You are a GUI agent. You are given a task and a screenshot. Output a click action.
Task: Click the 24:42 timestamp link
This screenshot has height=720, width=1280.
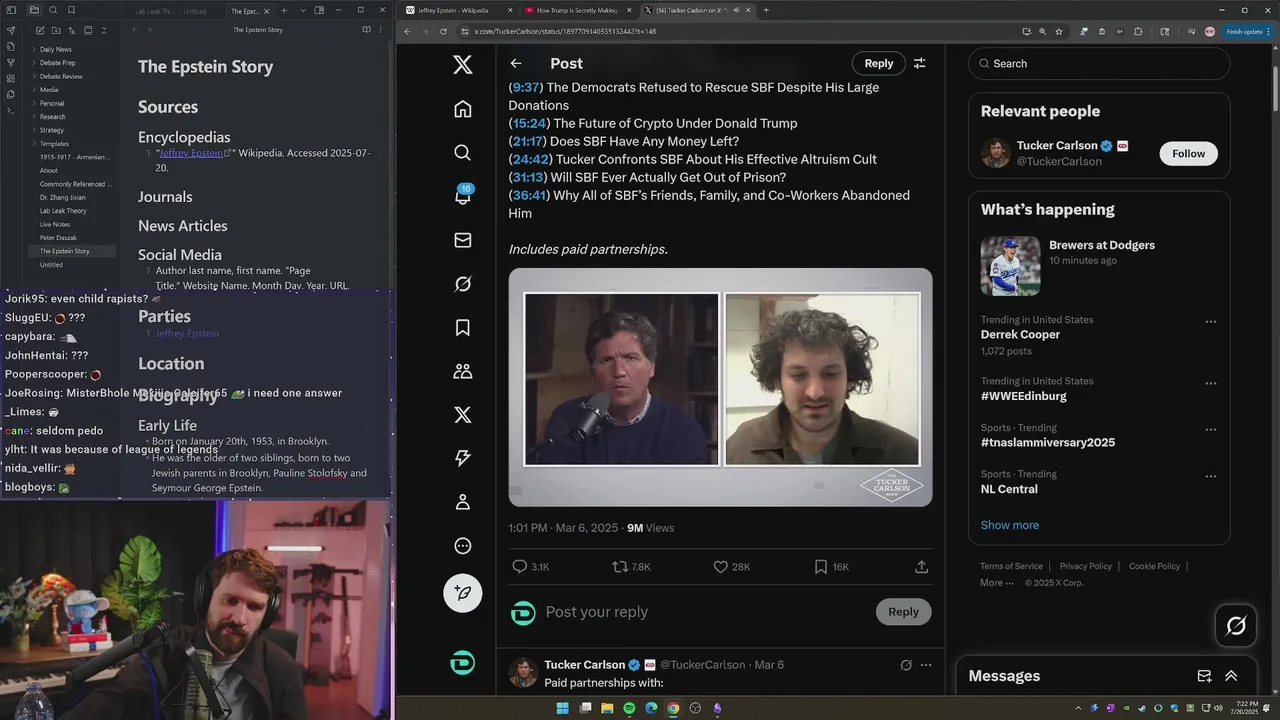(531, 159)
